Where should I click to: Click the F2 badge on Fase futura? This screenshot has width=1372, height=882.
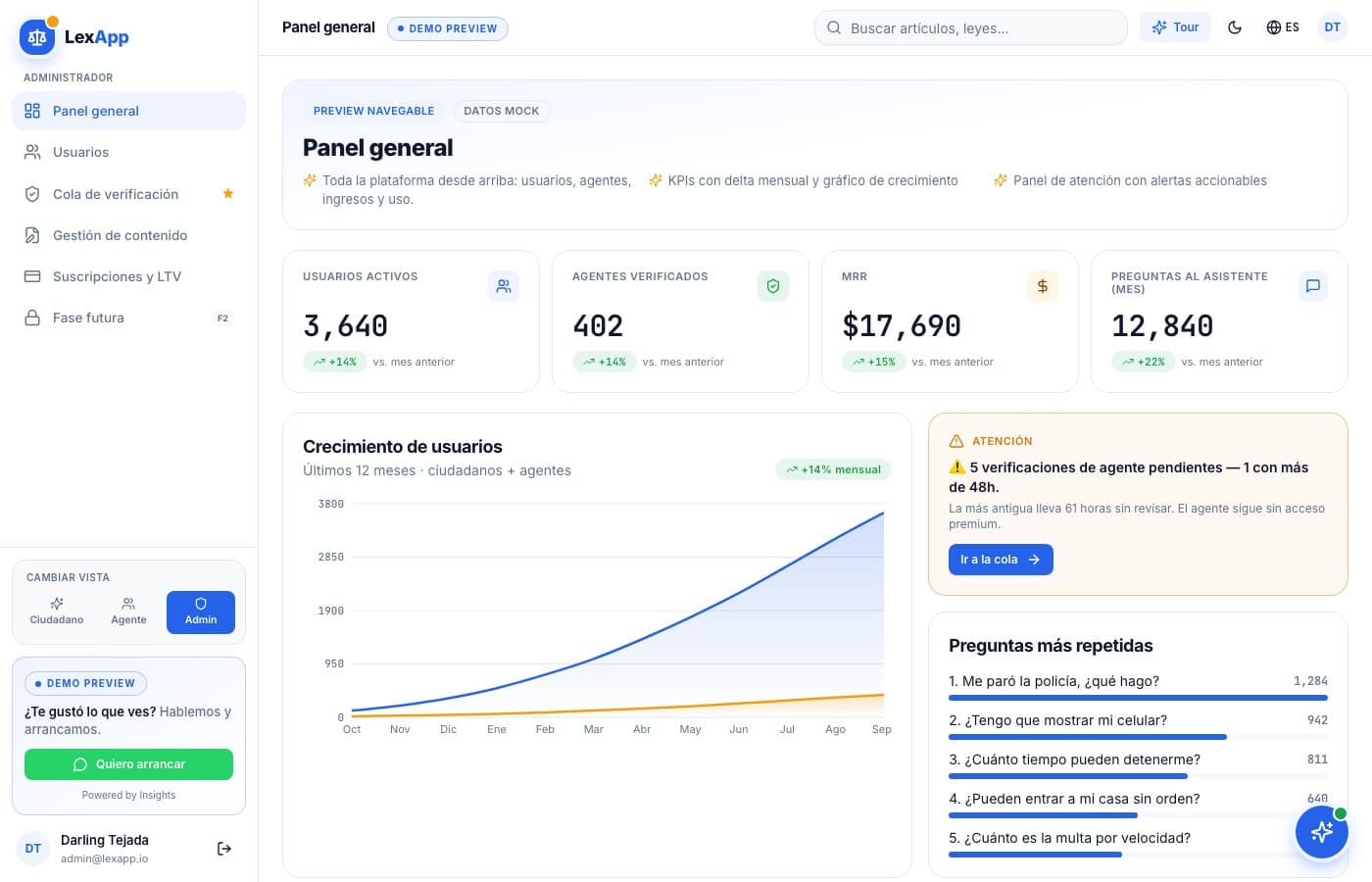[x=222, y=318]
